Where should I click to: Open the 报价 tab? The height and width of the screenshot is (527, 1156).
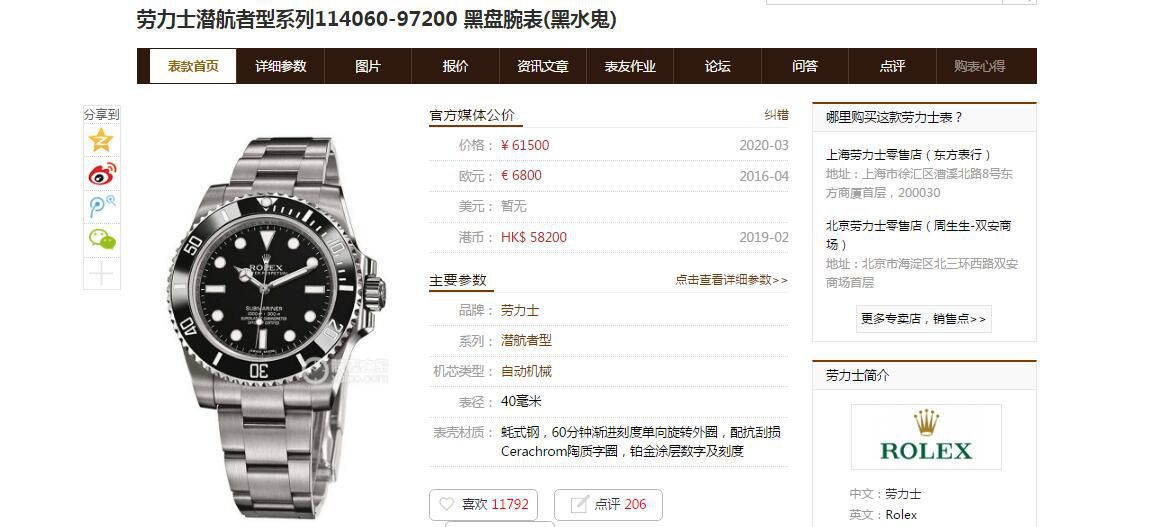tap(456, 66)
